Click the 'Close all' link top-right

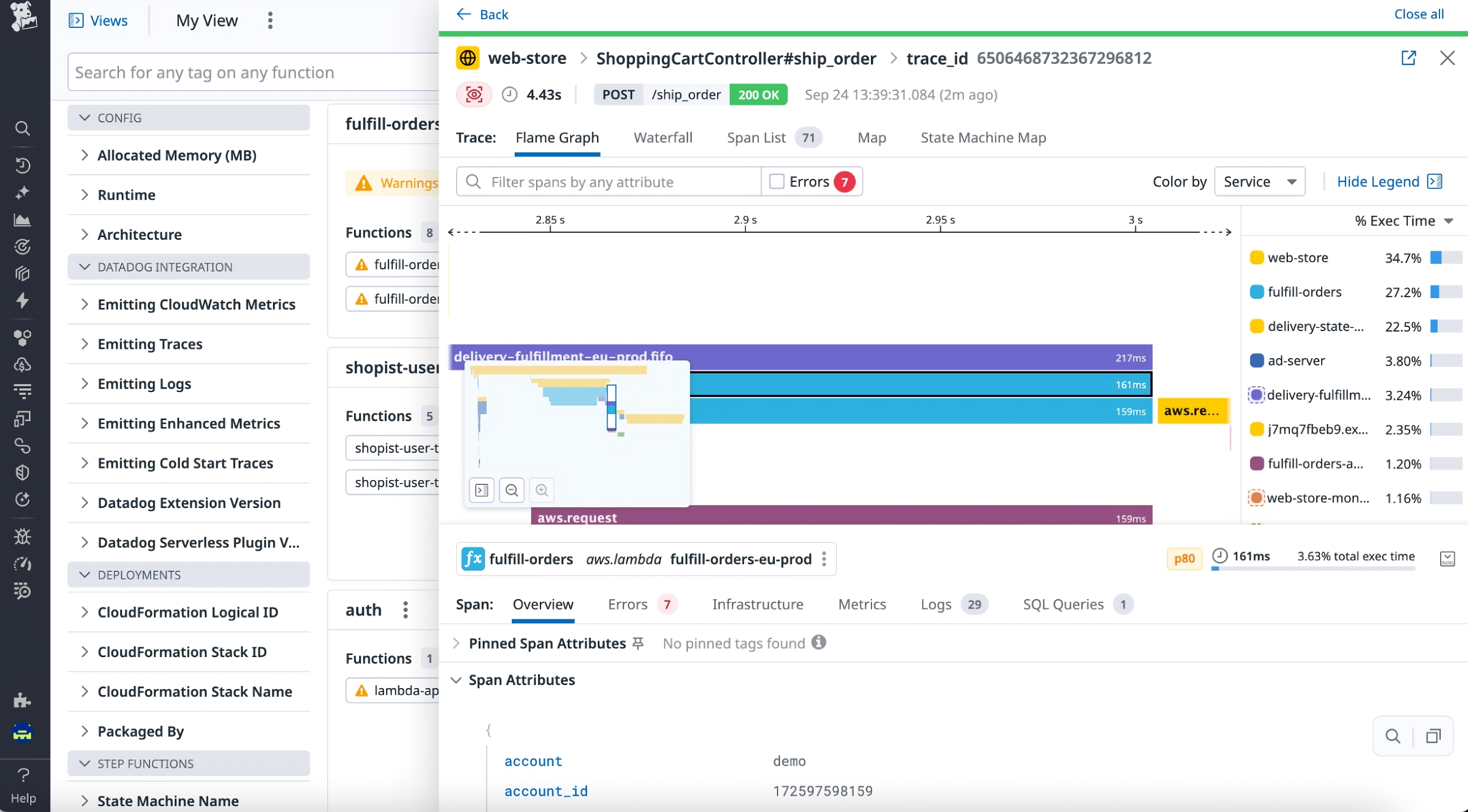point(1420,14)
